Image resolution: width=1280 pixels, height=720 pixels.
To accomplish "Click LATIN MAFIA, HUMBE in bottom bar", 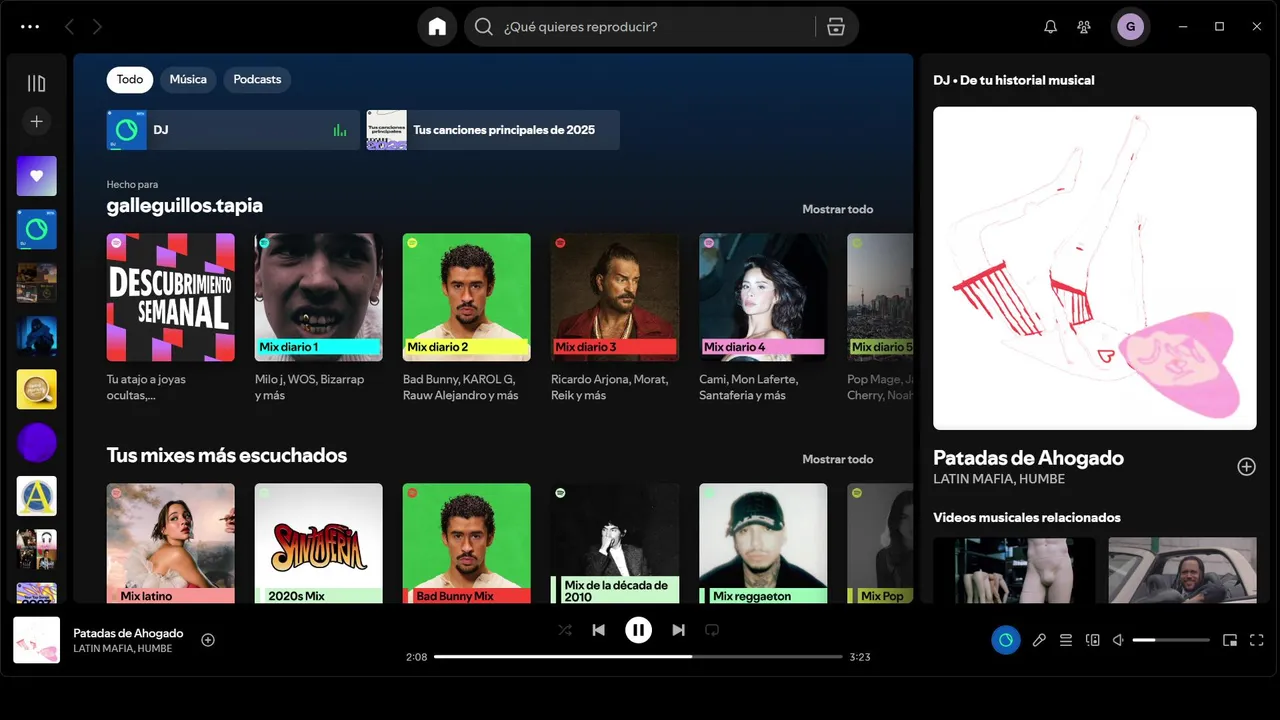I will coord(123,649).
